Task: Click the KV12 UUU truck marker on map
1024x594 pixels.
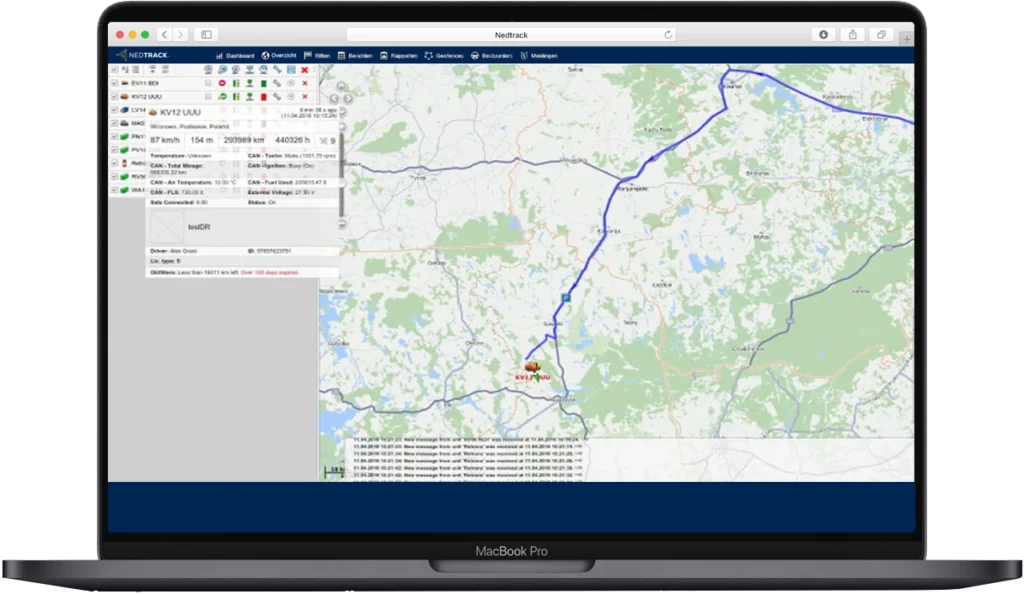Action: (533, 369)
